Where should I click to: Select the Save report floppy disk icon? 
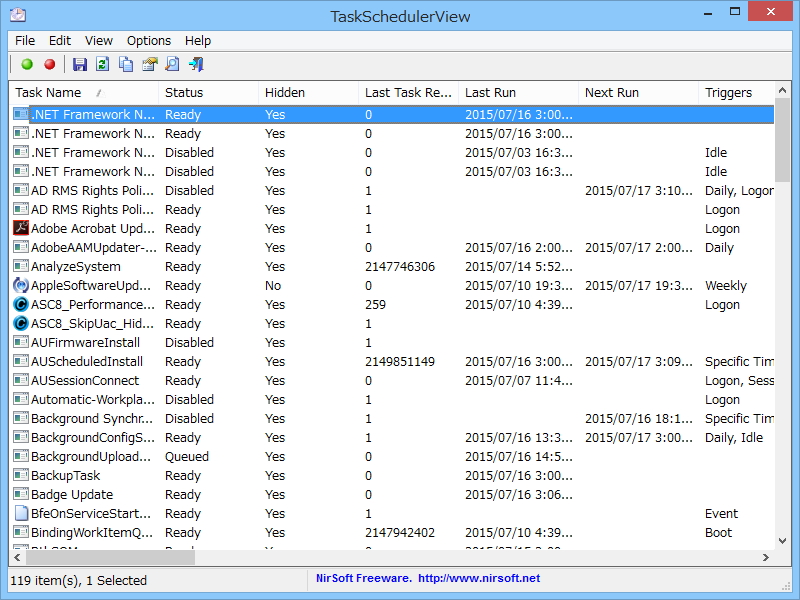(80, 63)
